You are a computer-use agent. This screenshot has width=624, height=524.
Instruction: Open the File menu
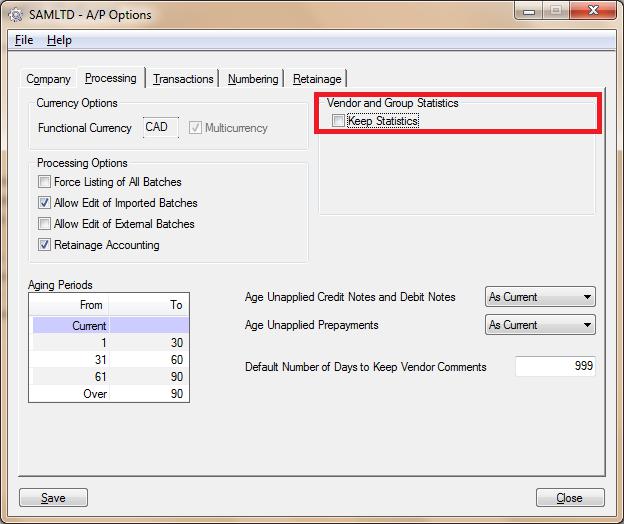pos(24,40)
